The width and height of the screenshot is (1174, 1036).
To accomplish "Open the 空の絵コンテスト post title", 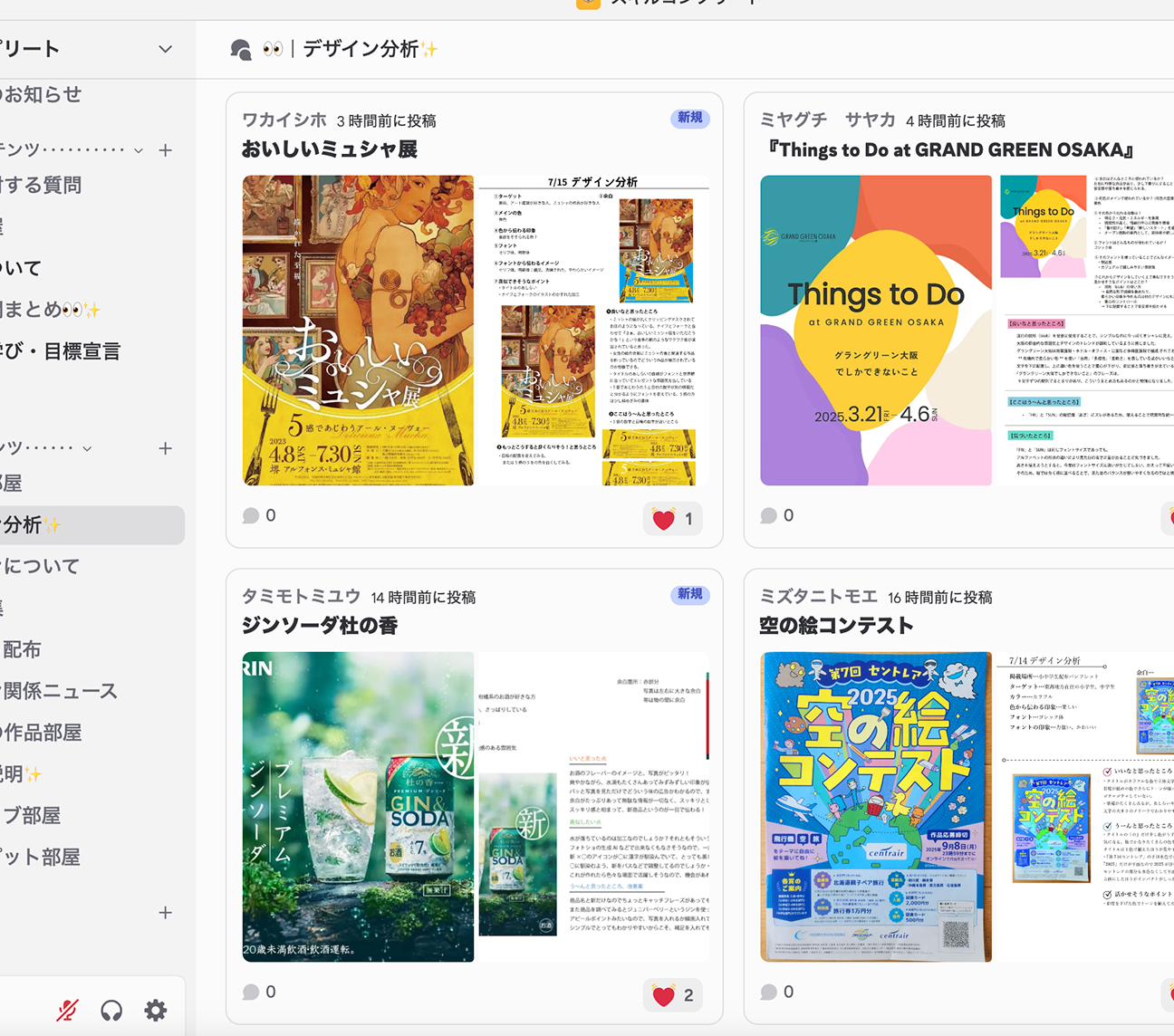I will [x=836, y=626].
